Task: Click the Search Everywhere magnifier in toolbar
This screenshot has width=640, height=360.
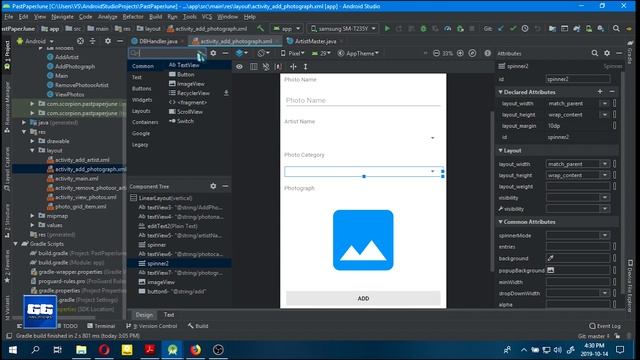Action: coord(616,29)
